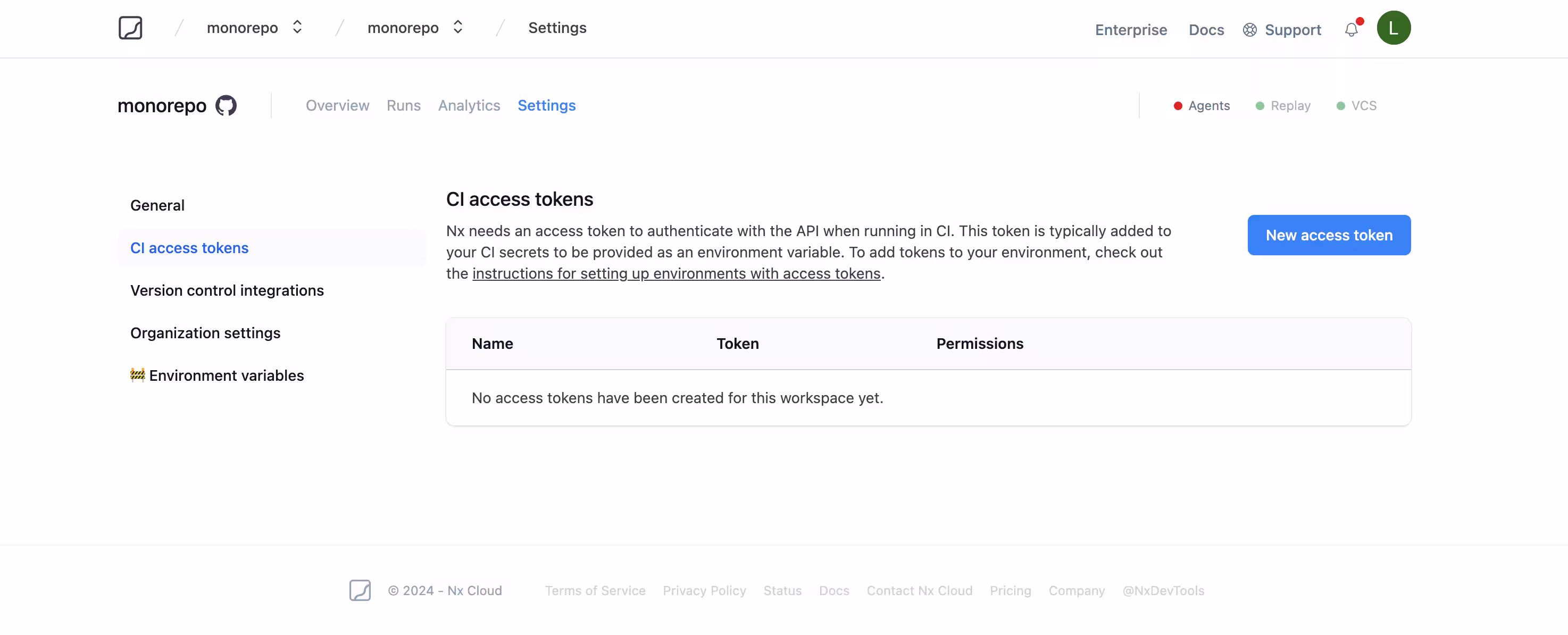Screen dimensions: 1568x635
Task: Open Status footer link
Action: (x=782, y=590)
